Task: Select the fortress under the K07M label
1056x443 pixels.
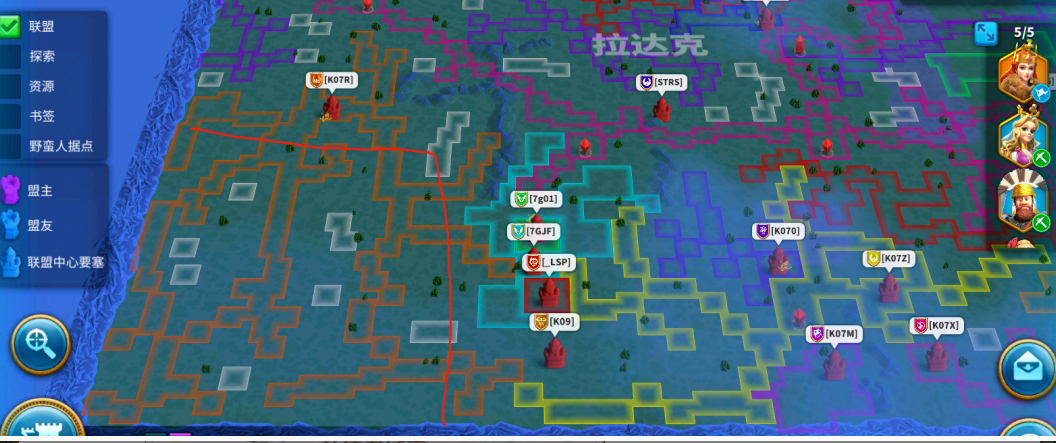Action: point(834,364)
